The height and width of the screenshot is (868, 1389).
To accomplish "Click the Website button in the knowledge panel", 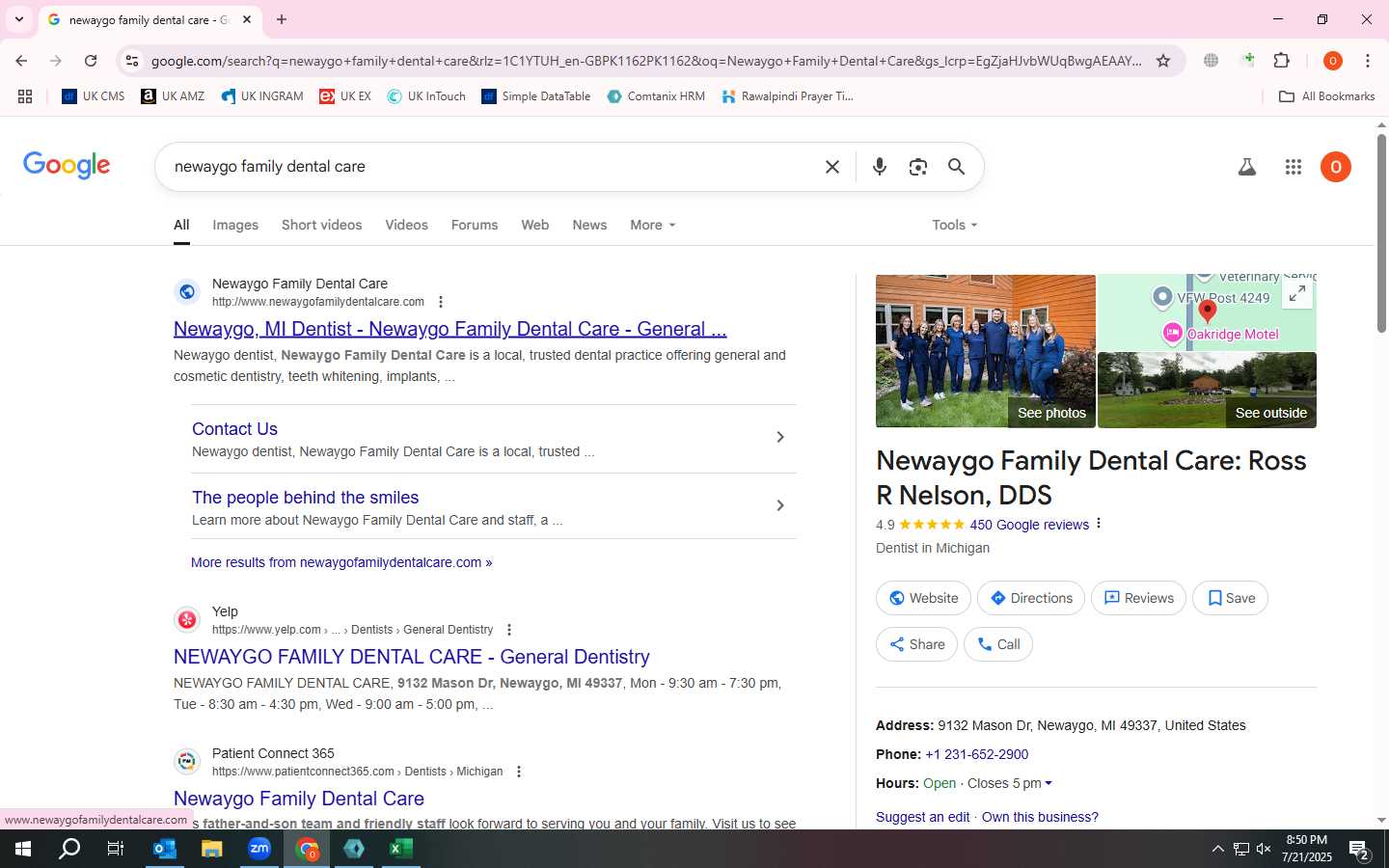I will [923, 598].
